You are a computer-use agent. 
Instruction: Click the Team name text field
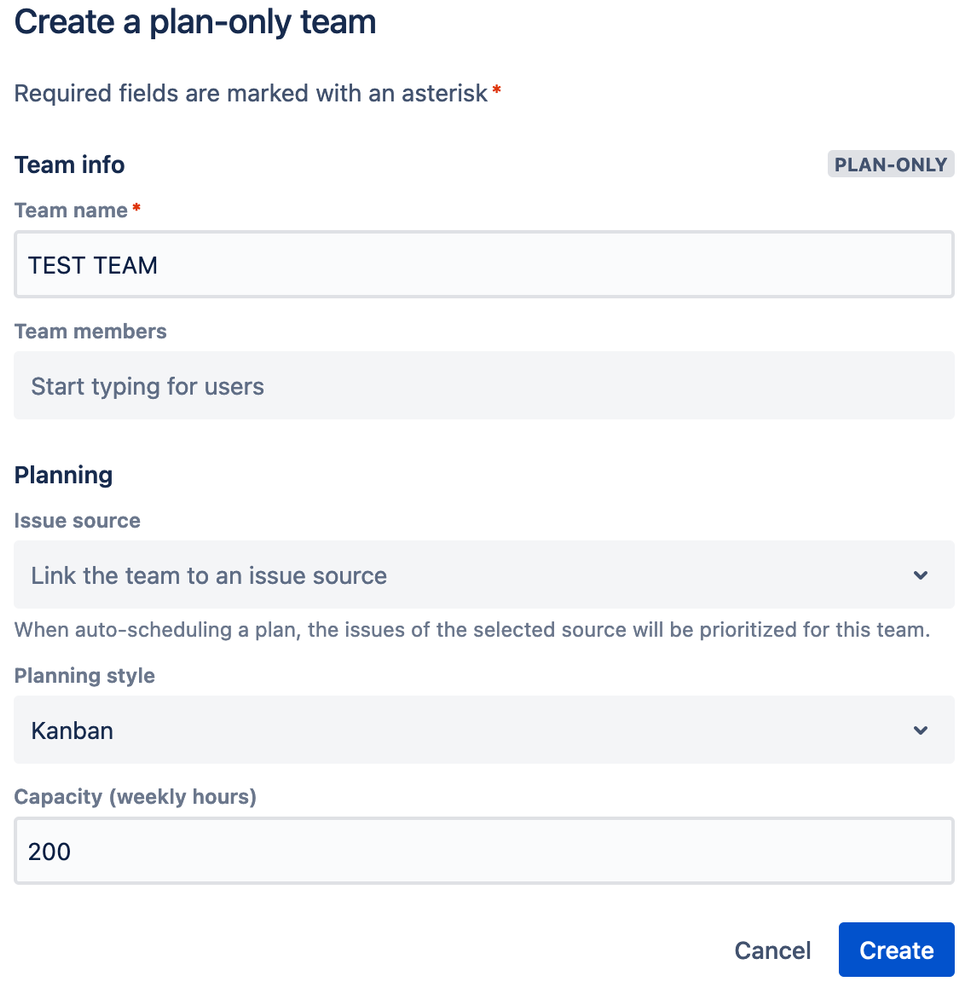(x=484, y=265)
